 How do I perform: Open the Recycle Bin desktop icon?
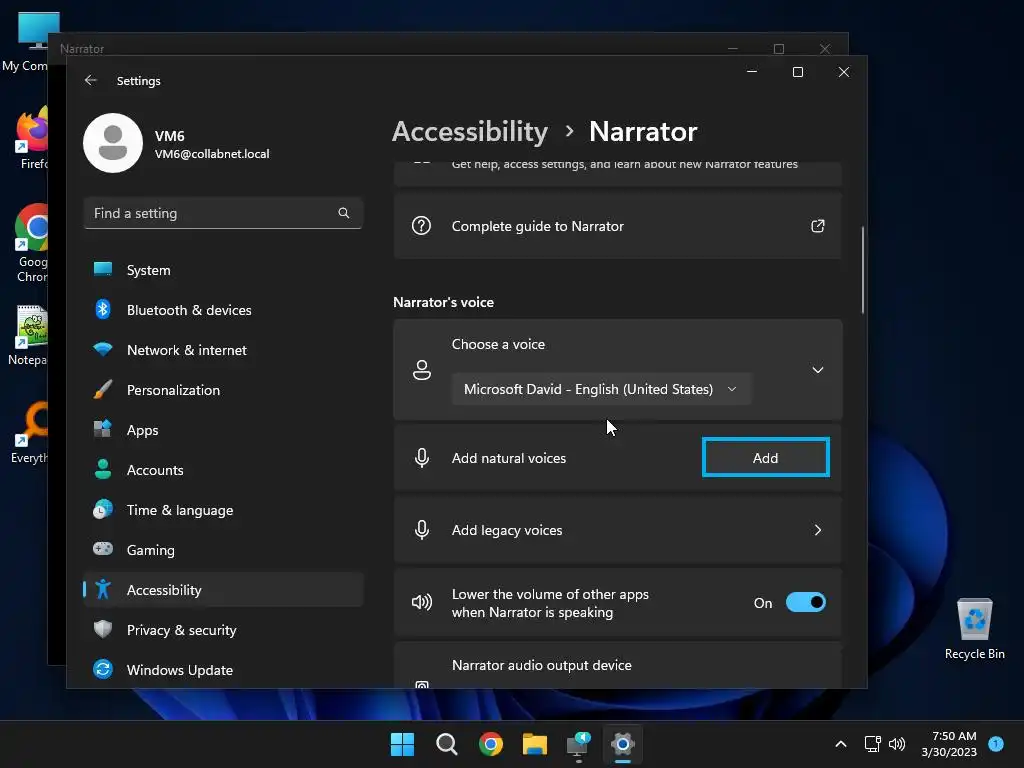(974, 629)
